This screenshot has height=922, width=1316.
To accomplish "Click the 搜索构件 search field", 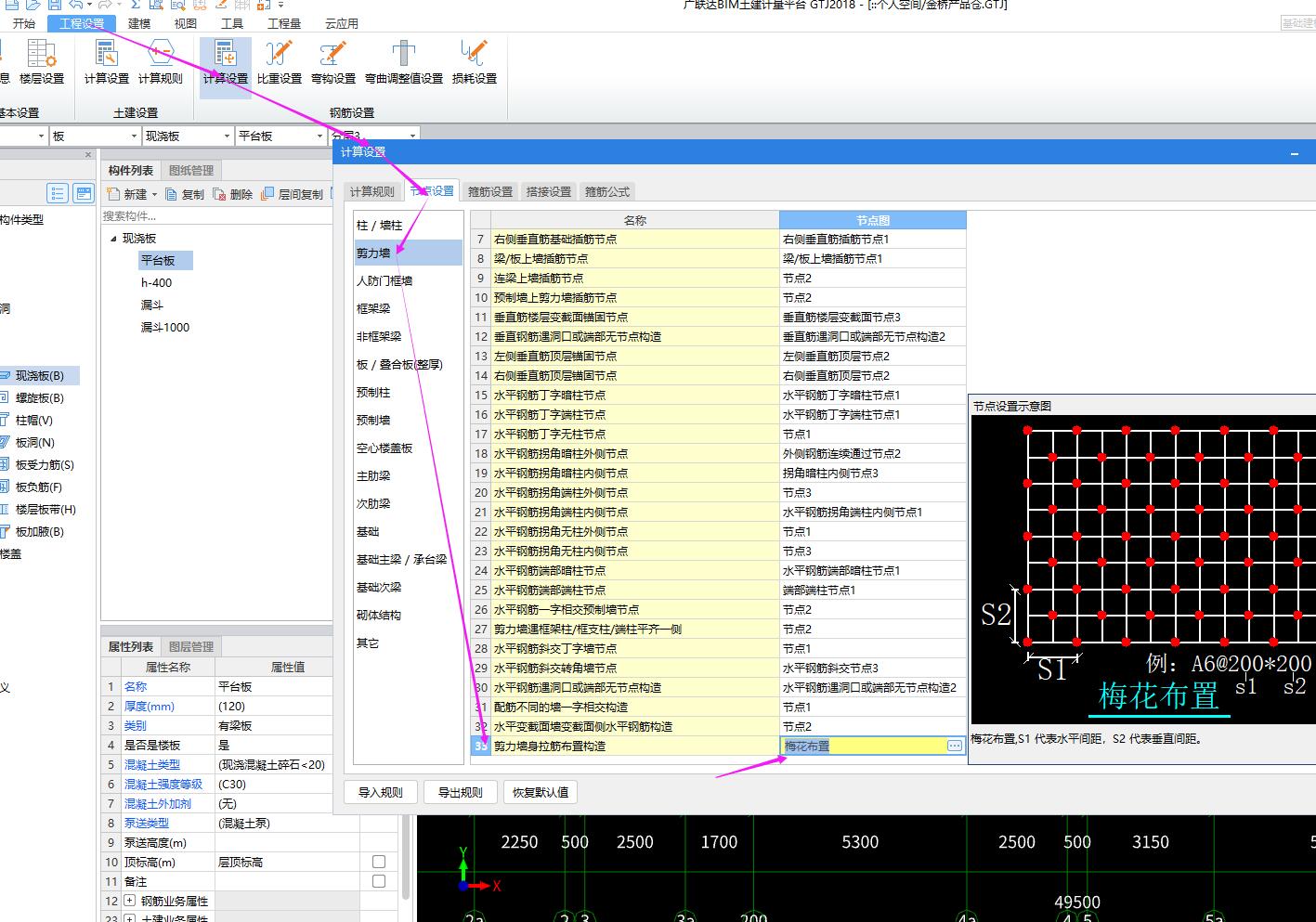I will [x=216, y=215].
